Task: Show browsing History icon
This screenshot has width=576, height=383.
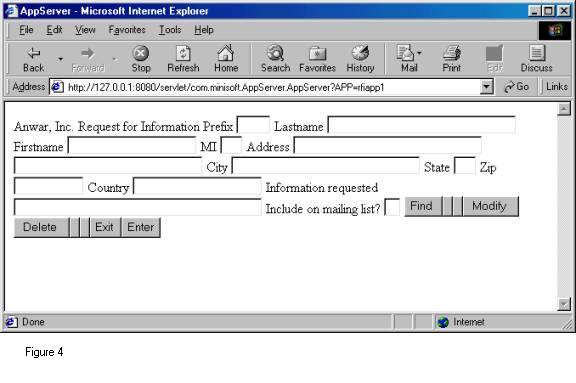Action: coord(360,53)
